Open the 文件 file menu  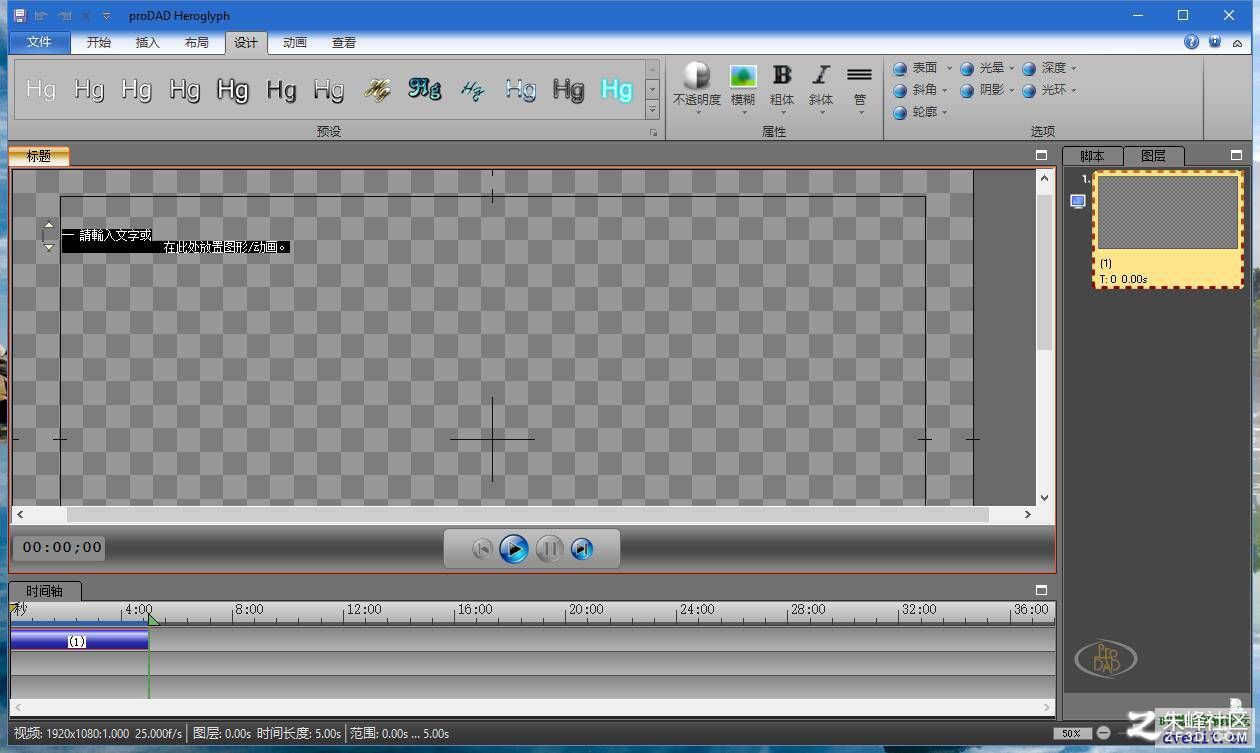40,42
